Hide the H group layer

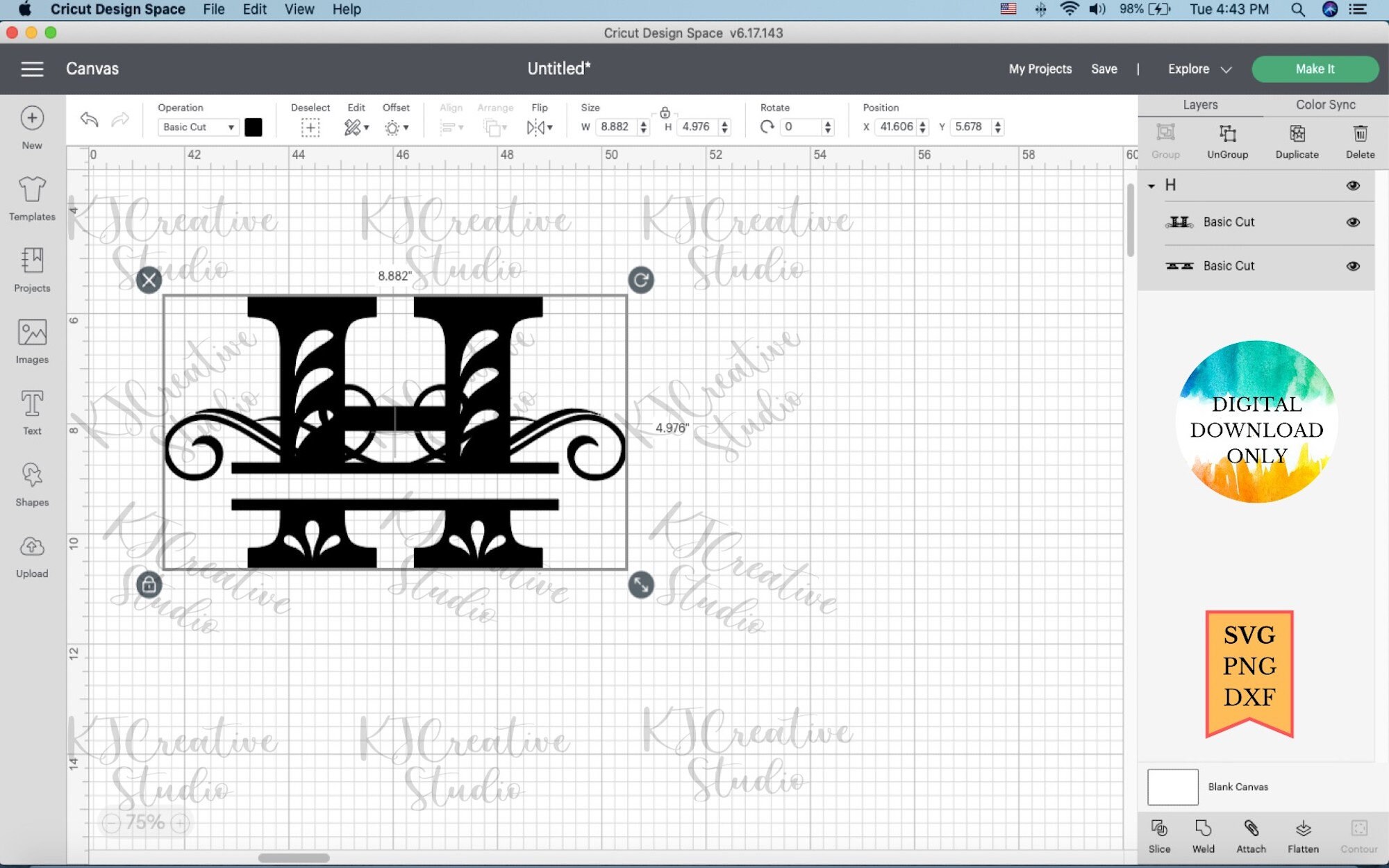(x=1353, y=185)
